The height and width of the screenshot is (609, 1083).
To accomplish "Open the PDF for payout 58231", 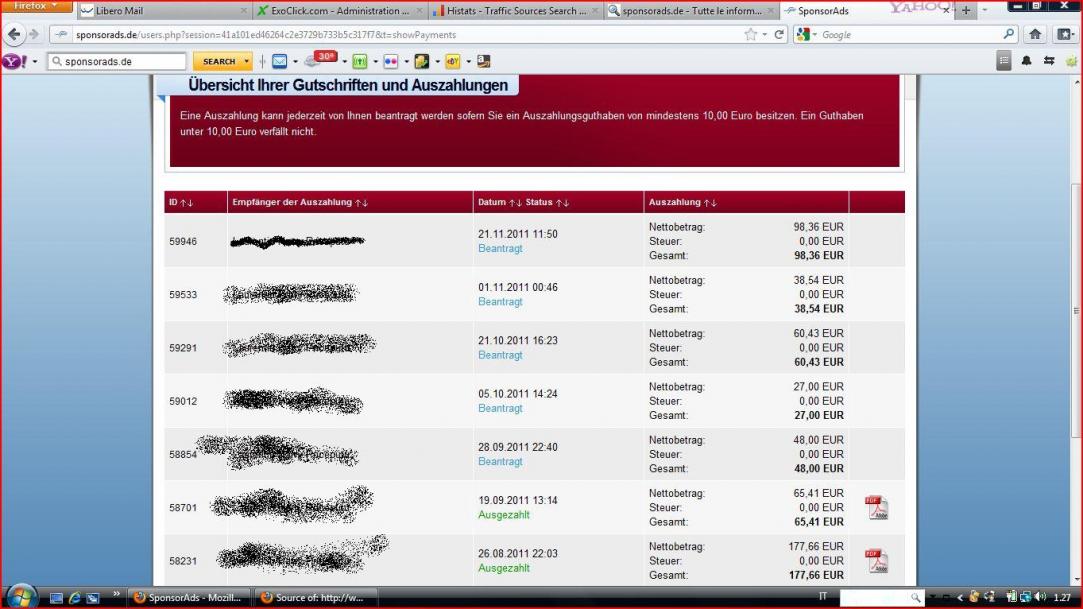I will click(876, 561).
